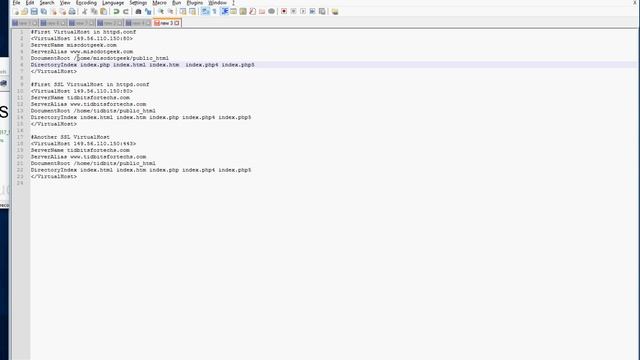
Task: Toggle synchronized vertical scrolling
Action: 183,11
